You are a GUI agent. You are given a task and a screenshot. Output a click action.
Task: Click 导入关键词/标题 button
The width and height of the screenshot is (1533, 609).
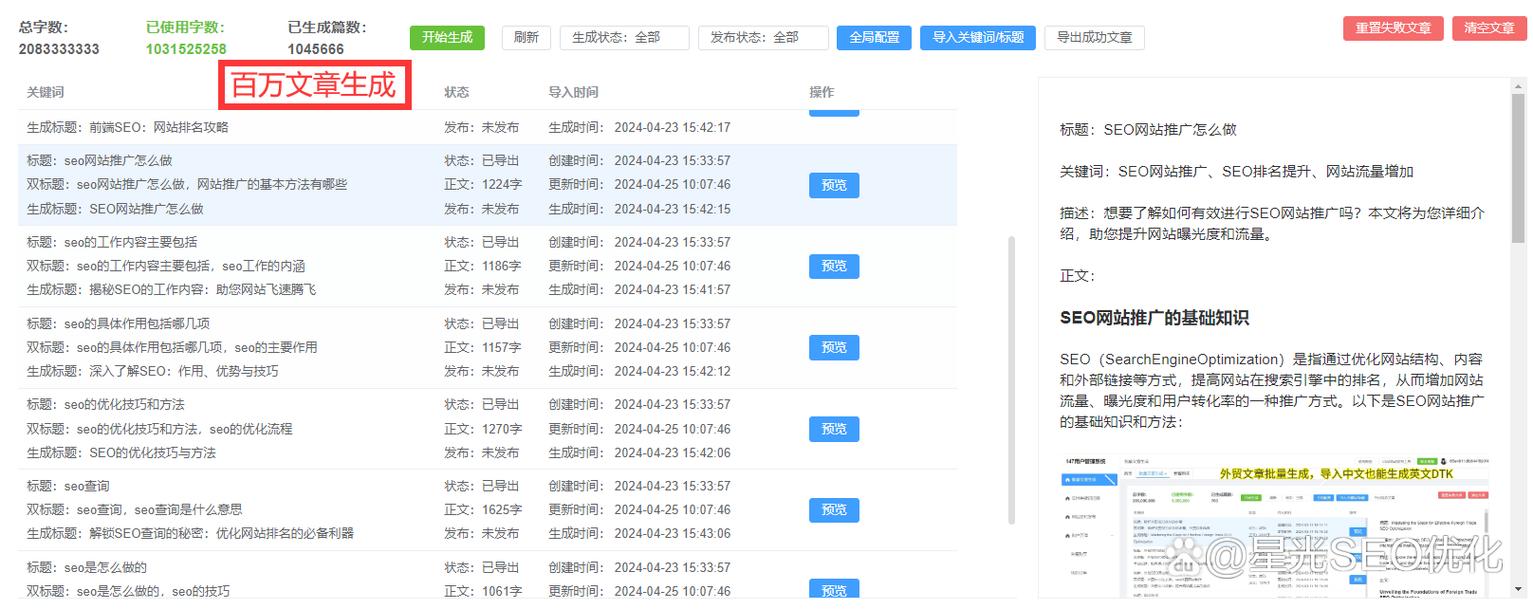point(978,37)
